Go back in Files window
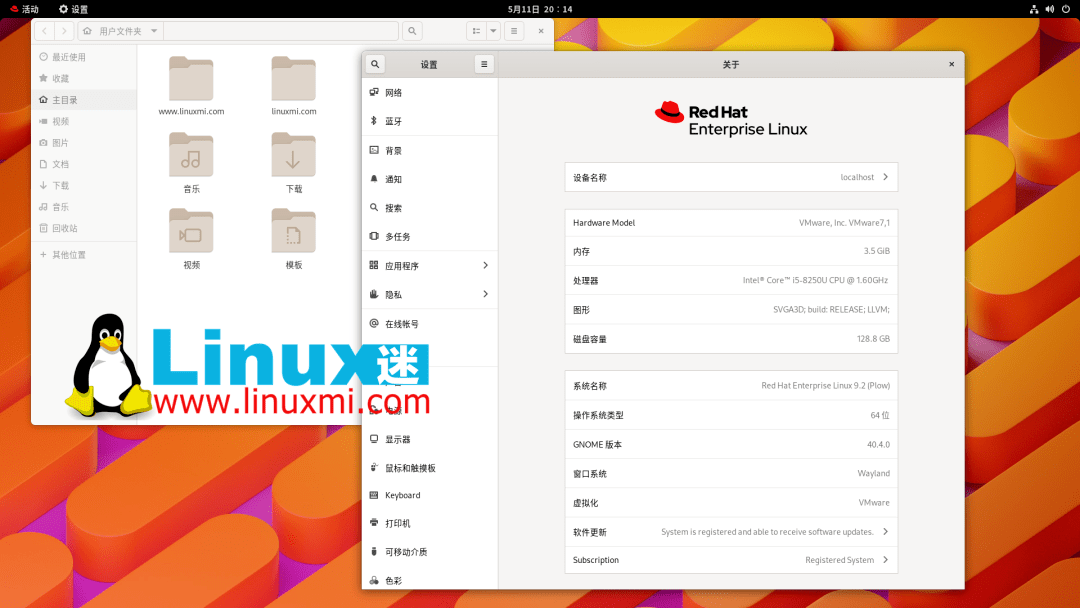 [x=44, y=31]
